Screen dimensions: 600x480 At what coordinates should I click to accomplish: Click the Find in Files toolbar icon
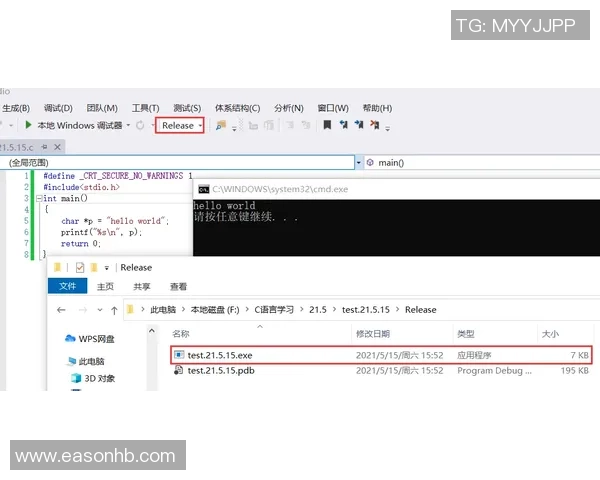coord(221,125)
